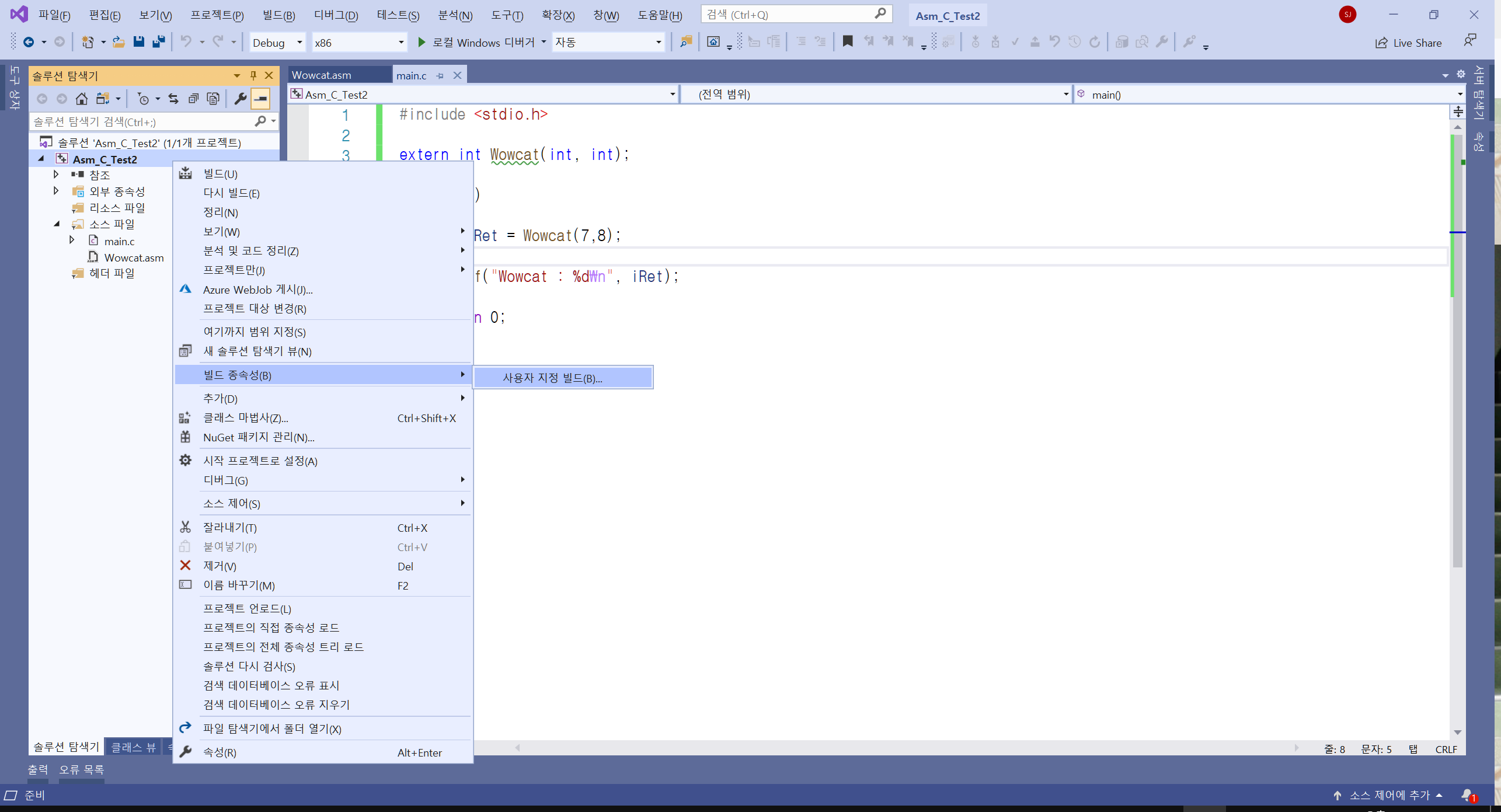This screenshot has height=812, width=1501.
Task: Toggle the pin on main.c tab
Action: click(440, 75)
